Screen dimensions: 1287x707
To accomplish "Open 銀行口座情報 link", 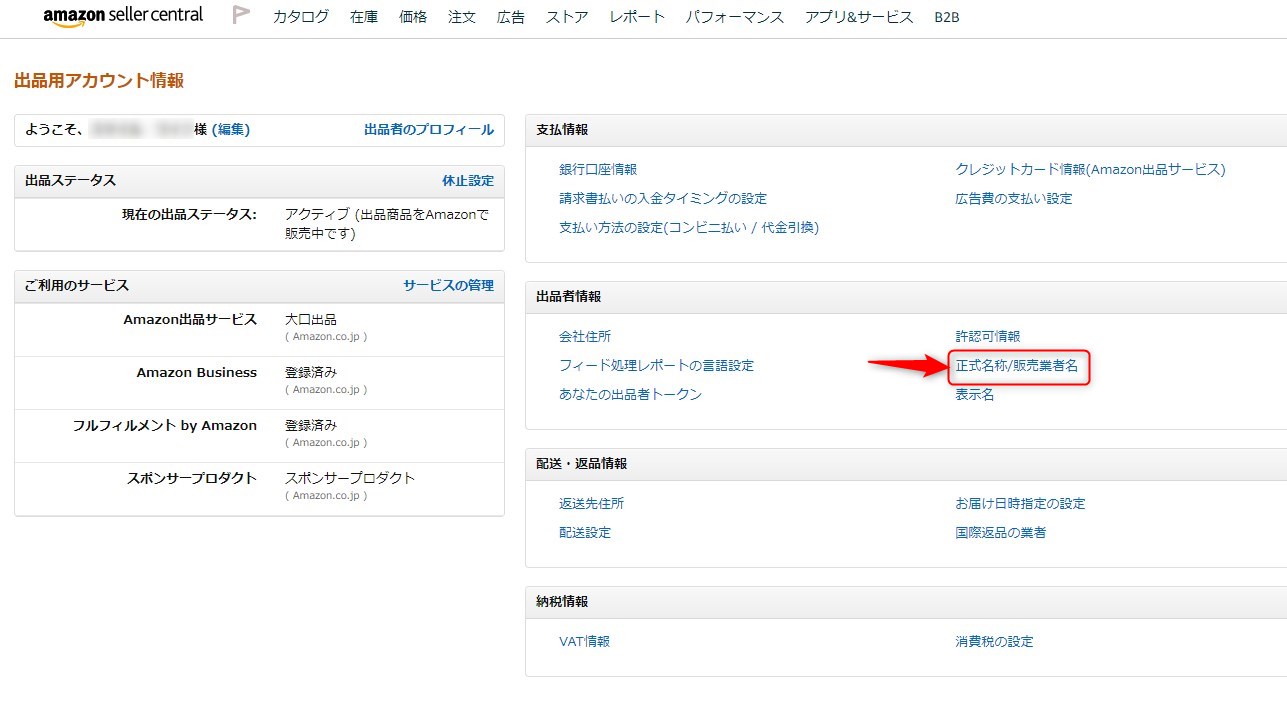I will pyautogui.click(x=598, y=169).
